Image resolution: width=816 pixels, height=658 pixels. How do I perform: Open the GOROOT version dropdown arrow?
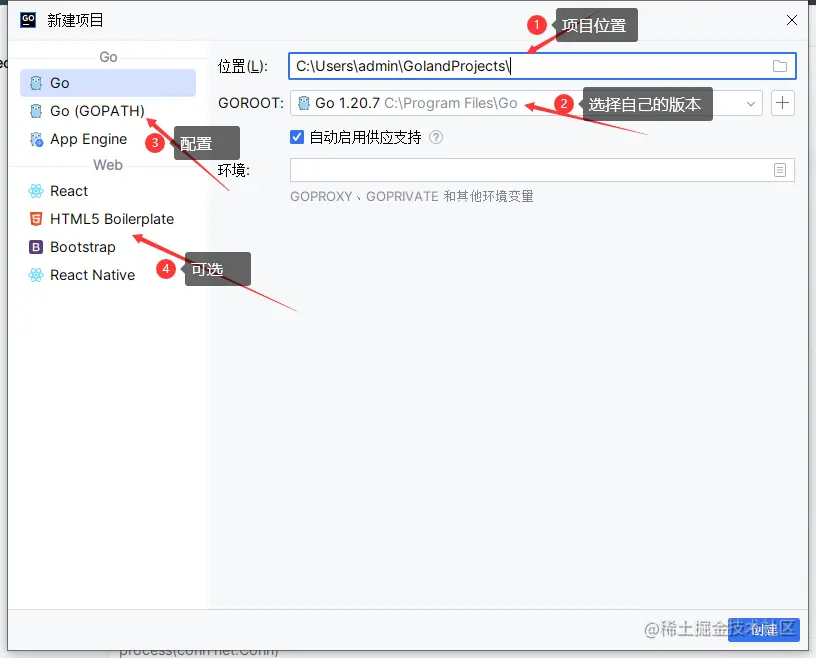coord(750,104)
